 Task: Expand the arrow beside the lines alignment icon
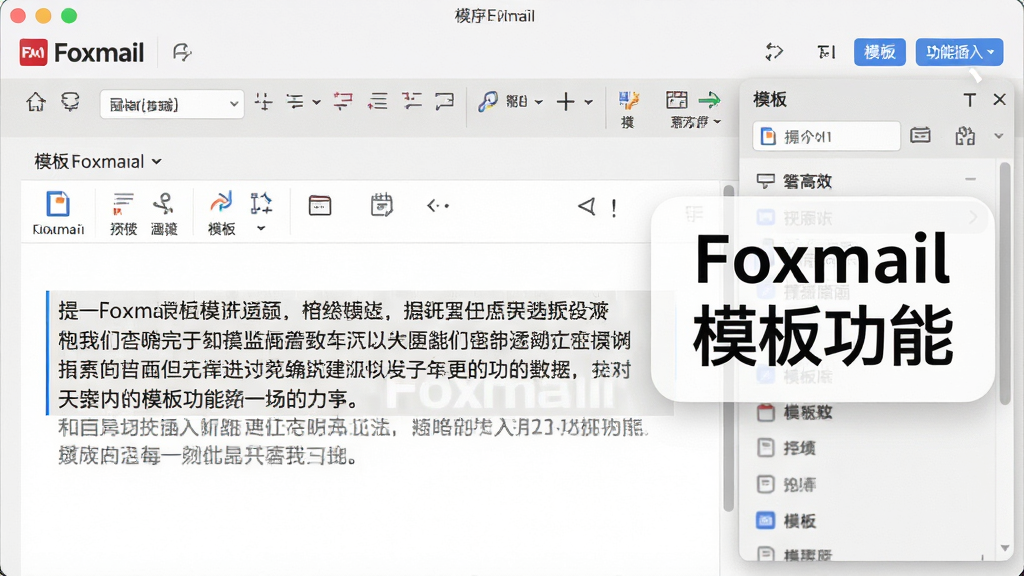coord(316,103)
